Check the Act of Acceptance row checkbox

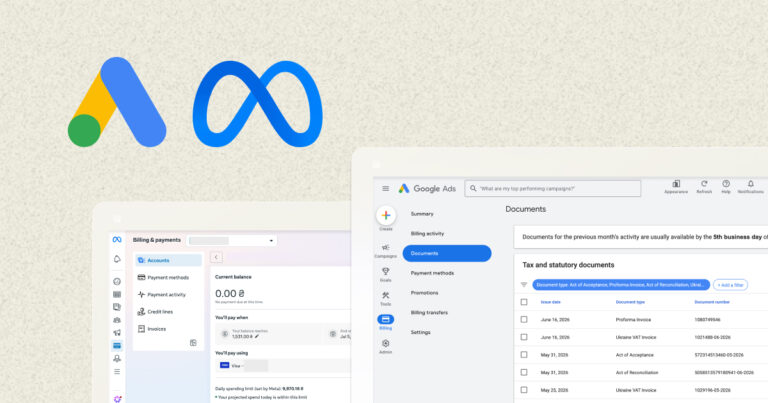pyautogui.click(x=524, y=355)
